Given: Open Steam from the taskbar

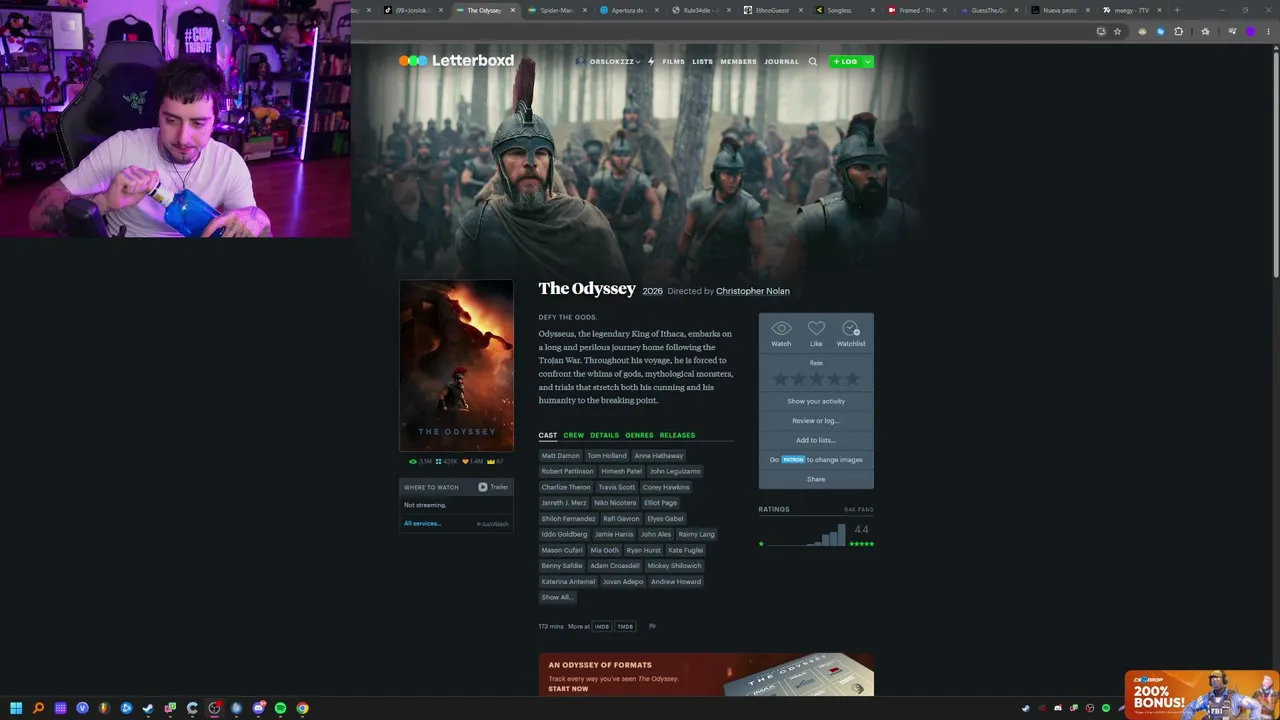Looking at the screenshot, I should point(148,708).
